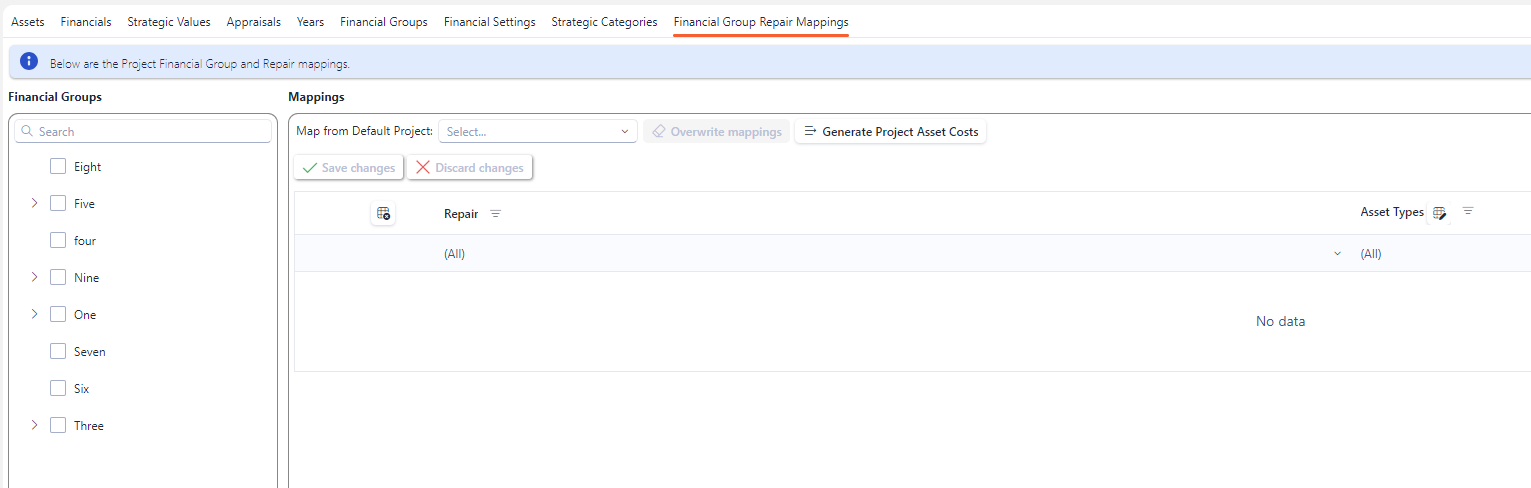Toggle the four financial group checkbox

58,241
